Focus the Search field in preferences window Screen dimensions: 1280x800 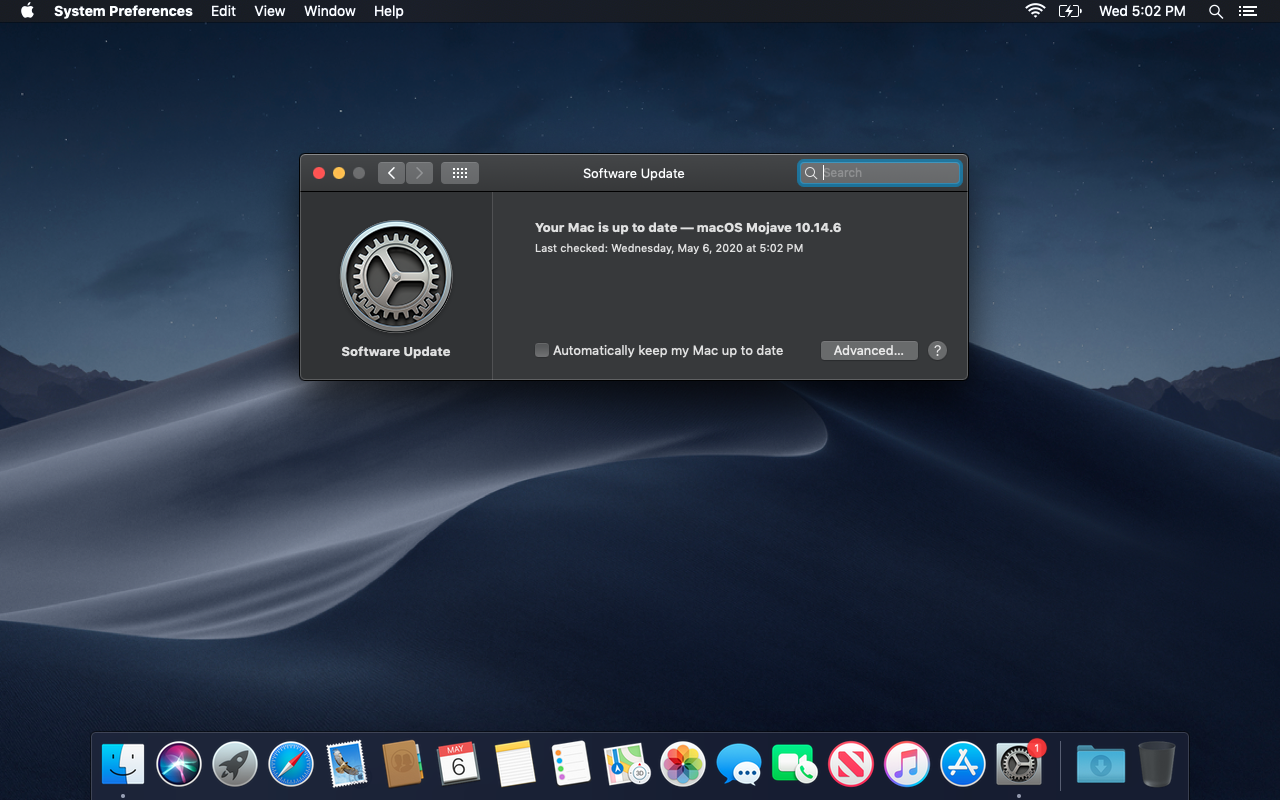point(880,173)
